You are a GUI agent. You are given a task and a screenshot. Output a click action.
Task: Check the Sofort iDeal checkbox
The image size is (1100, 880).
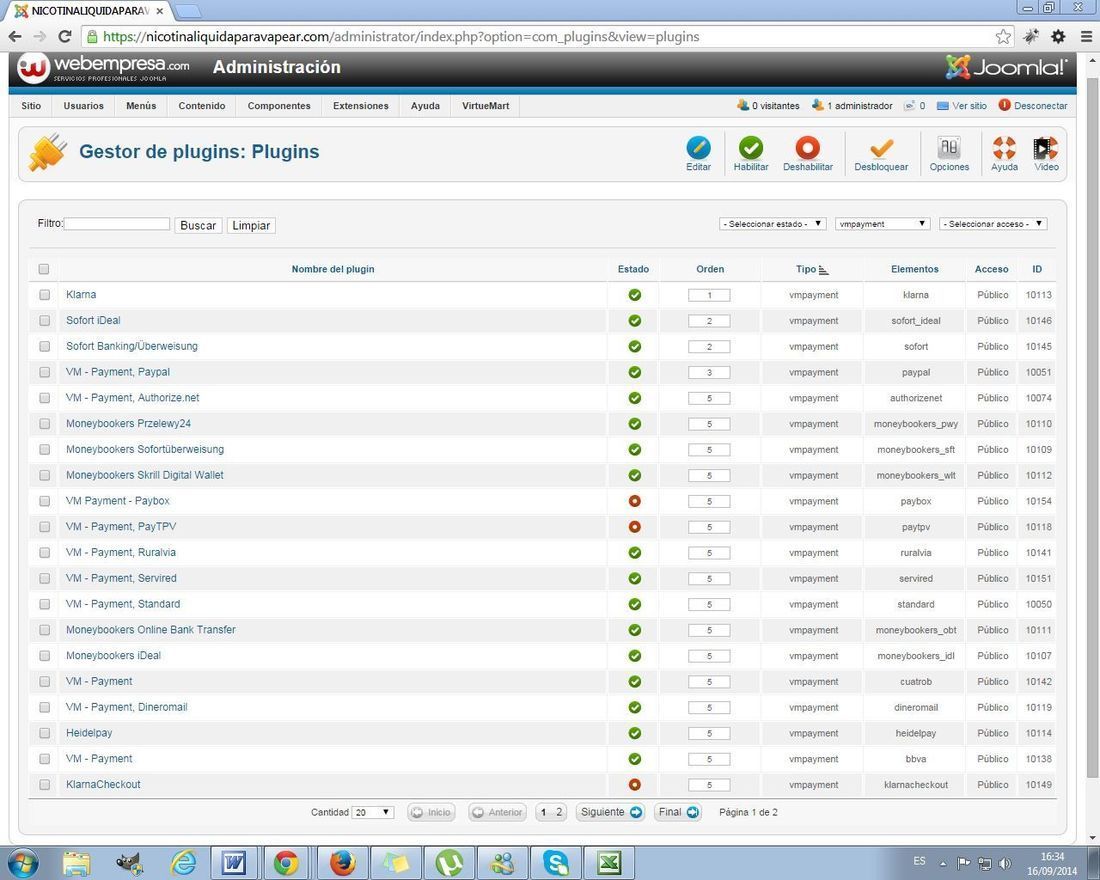[x=44, y=321]
